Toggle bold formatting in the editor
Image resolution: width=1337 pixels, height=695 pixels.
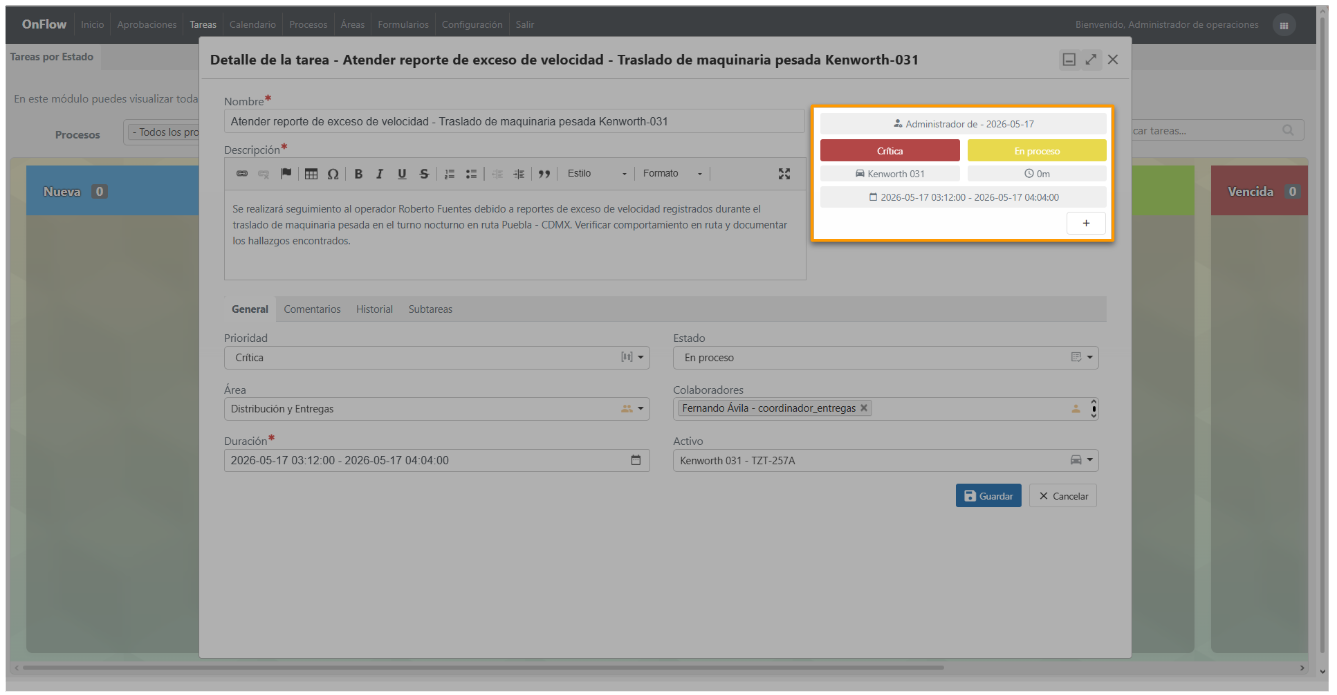pyautogui.click(x=358, y=174)
